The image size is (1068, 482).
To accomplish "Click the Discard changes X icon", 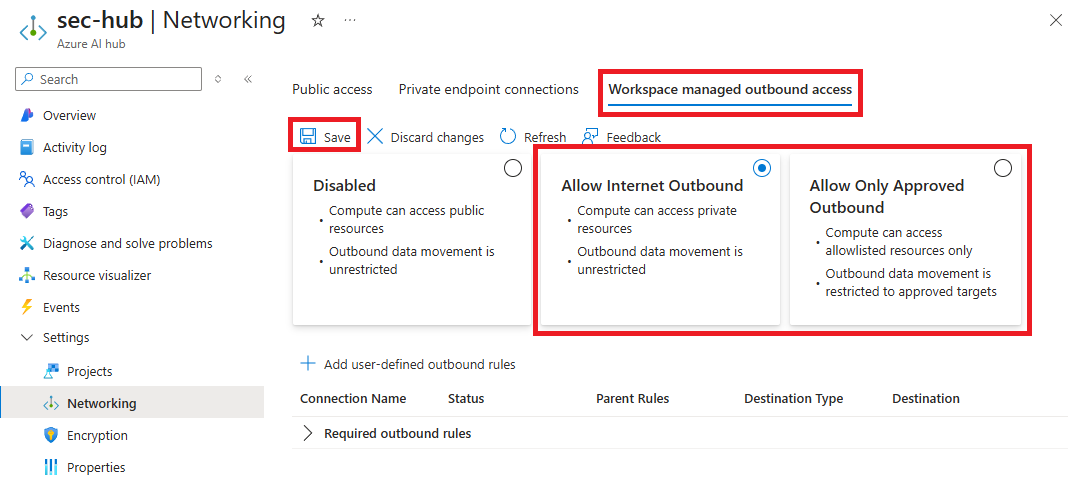I will click(375, 136).
